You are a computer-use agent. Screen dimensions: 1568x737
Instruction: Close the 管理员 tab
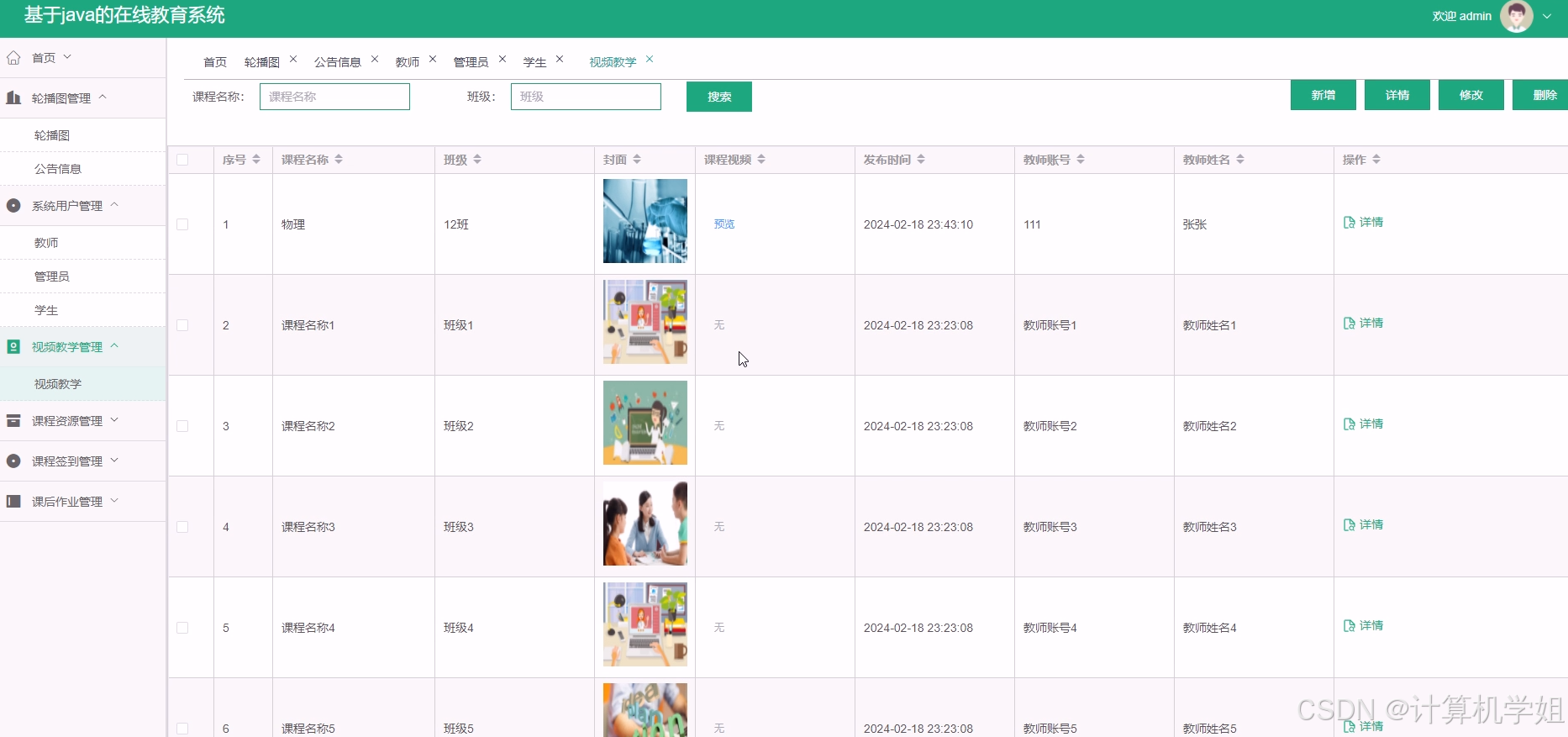pos(502,59)
